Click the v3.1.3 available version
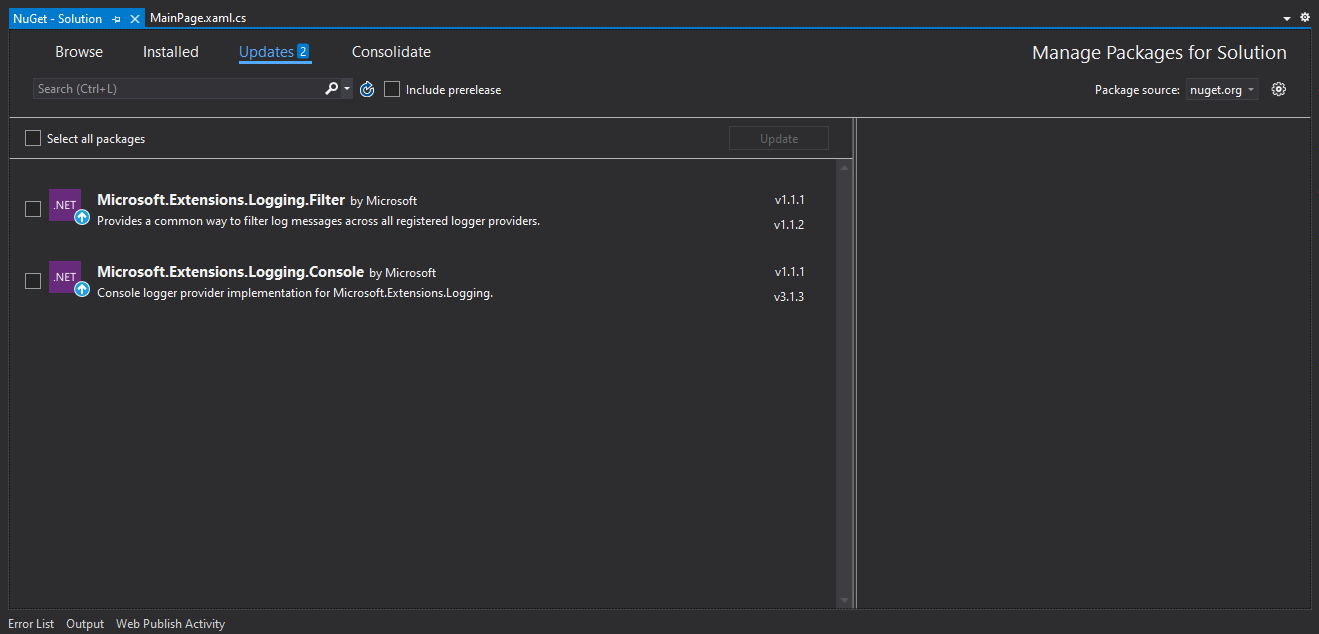Viewport: 1319px width, 634px height. pyautogui.click(x=789, y=297)
